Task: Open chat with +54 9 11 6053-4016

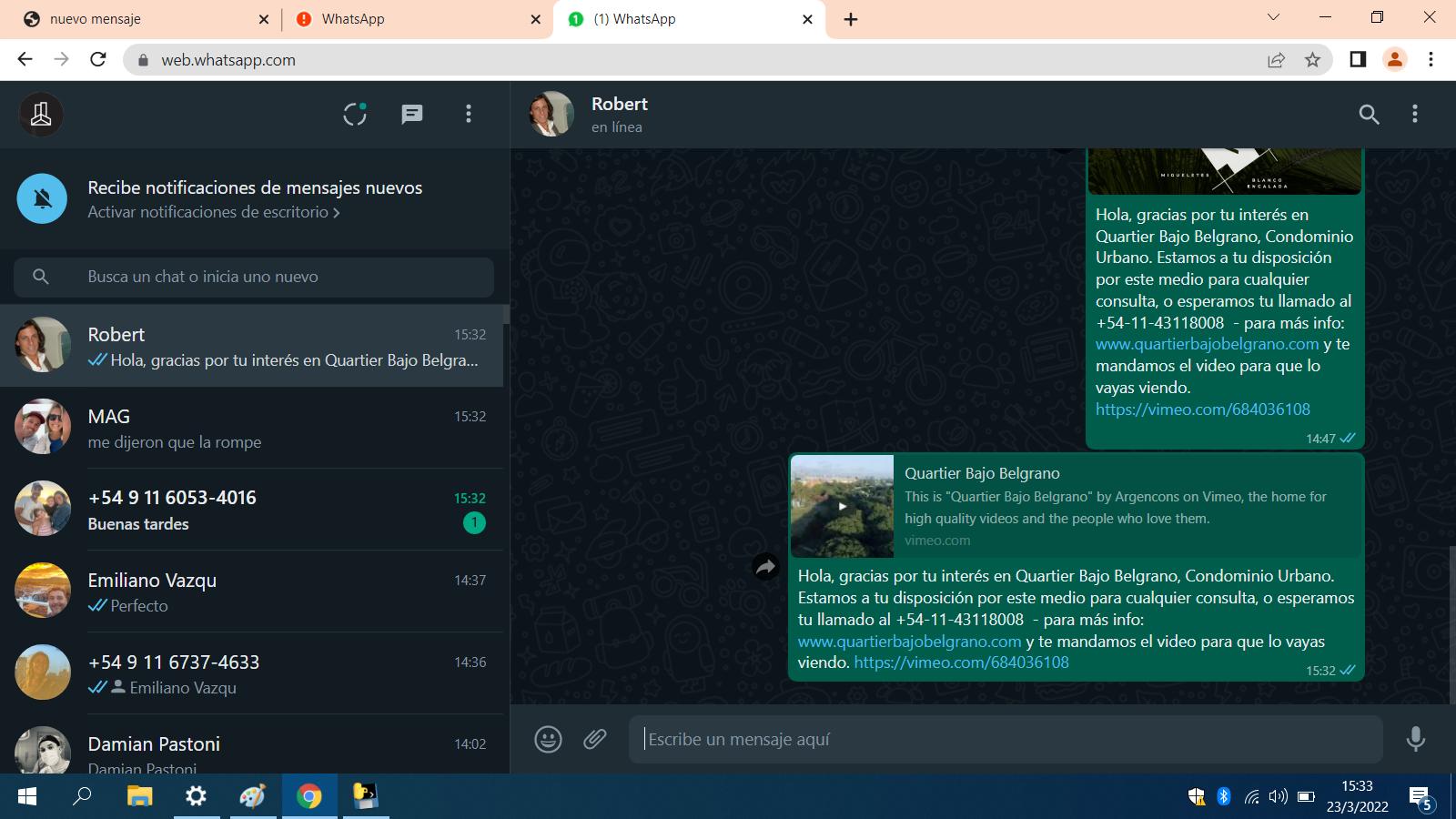Action: 251,510
